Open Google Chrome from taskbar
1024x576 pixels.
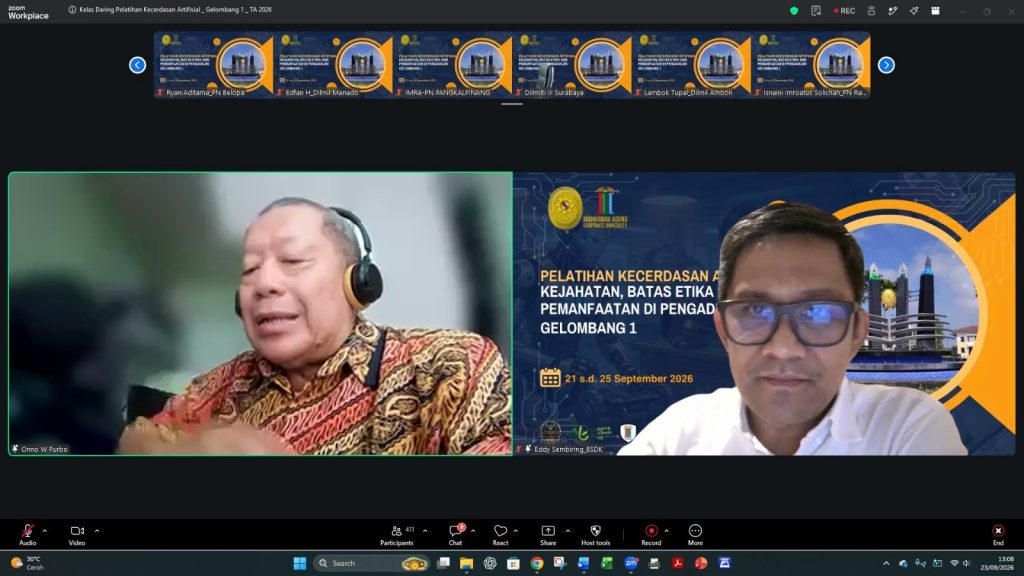pyautogui.click(x=537, y=563)
